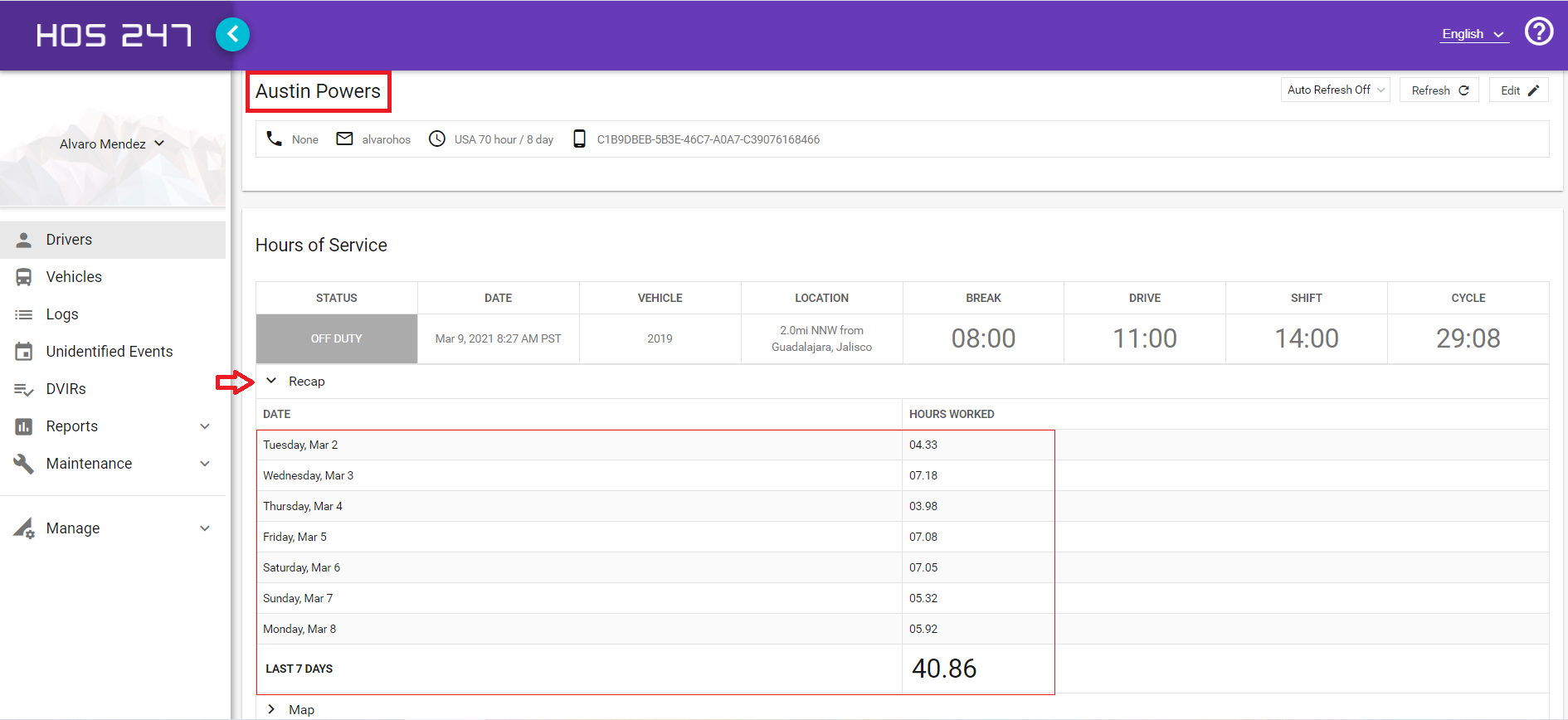The height and width of the screenshot is (720, 1568).
Task: Open Alvaro Mendez user menu
Action: [x=112, y=144]
